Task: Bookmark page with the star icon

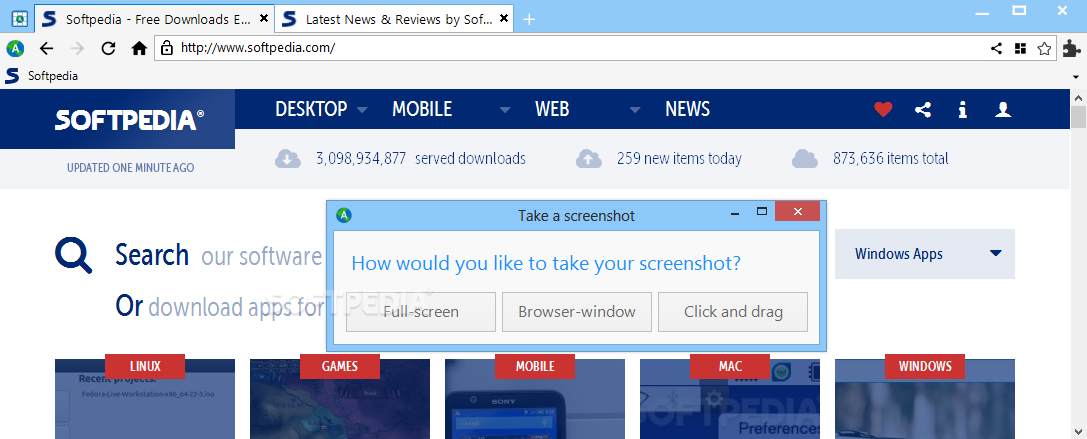Action: tap(1044, 48)
